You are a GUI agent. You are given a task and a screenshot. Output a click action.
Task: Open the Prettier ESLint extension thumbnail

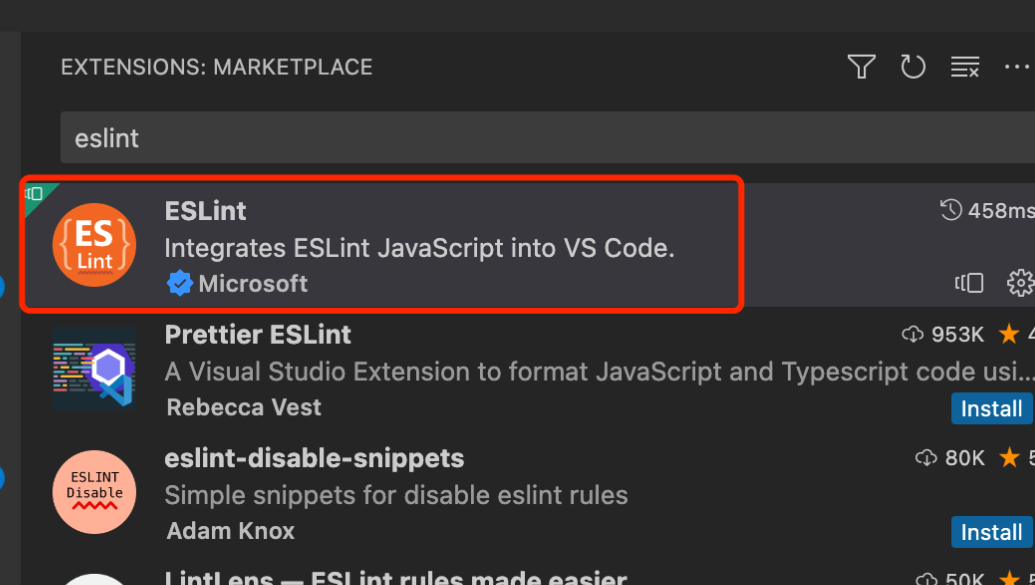click(x=94, y=368)
